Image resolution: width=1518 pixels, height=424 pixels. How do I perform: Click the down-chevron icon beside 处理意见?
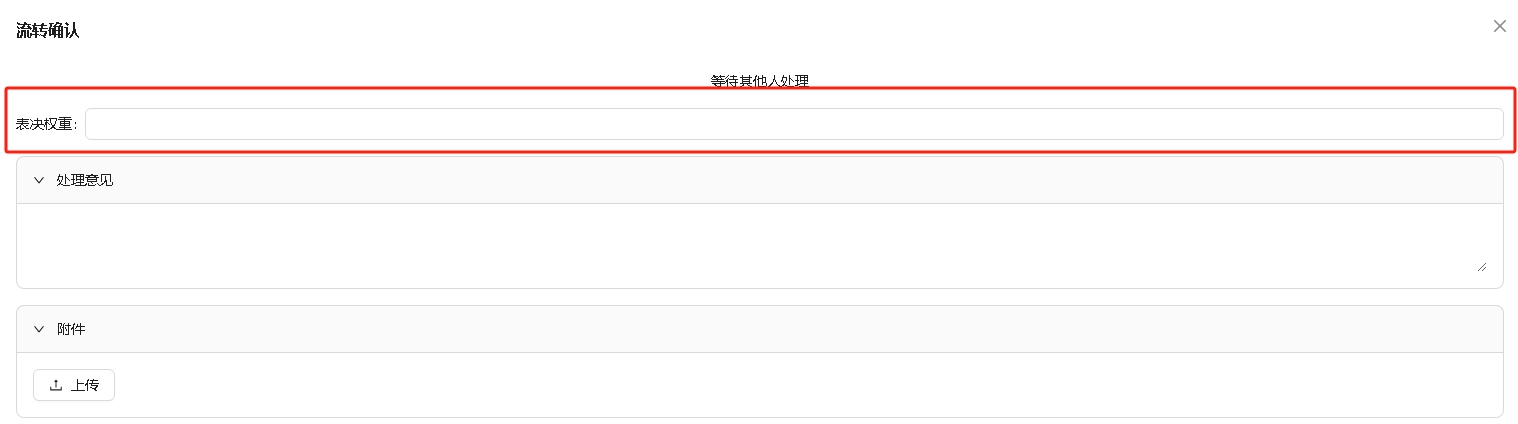[x=39, y=180]
